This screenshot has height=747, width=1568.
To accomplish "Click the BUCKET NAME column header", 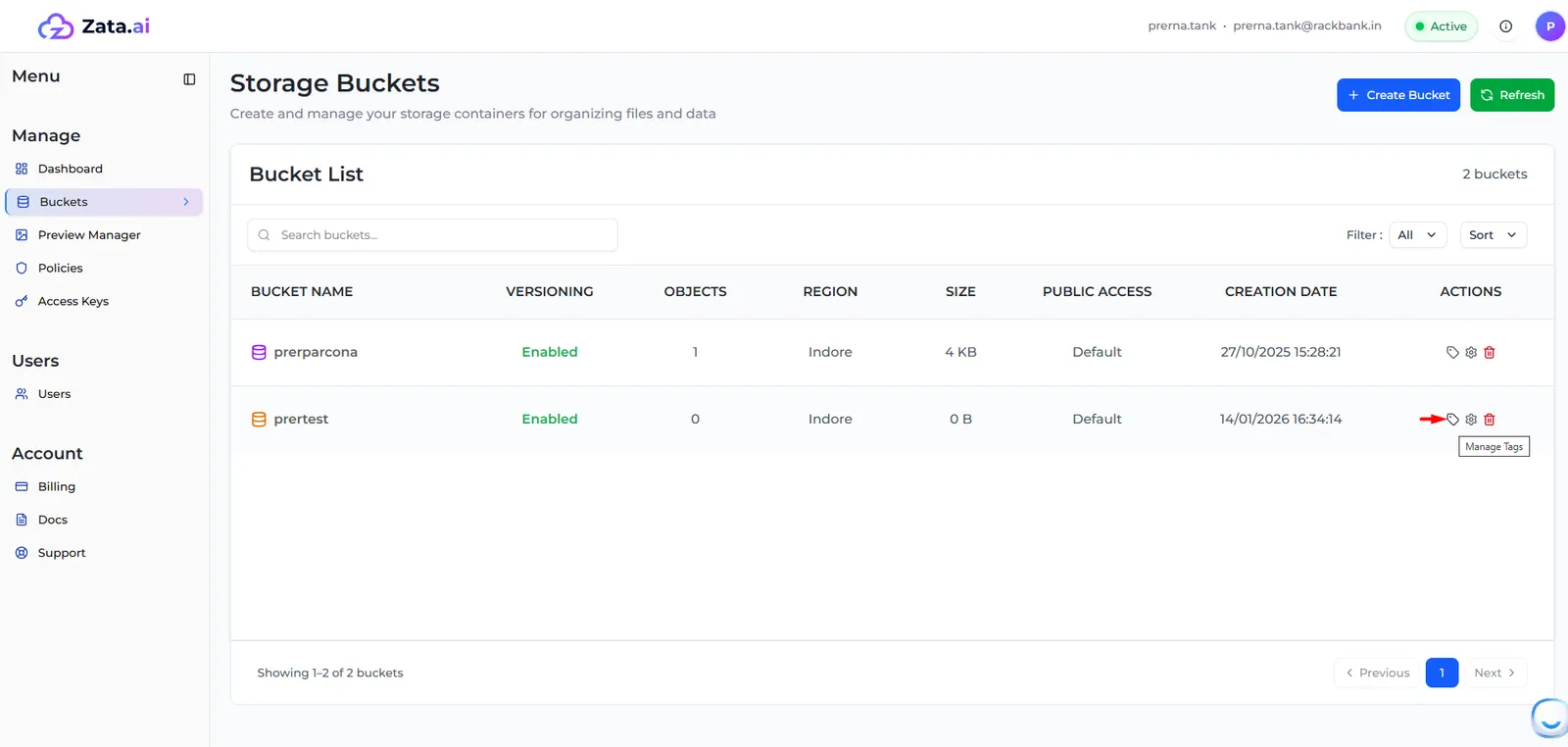I will point(302,292).
